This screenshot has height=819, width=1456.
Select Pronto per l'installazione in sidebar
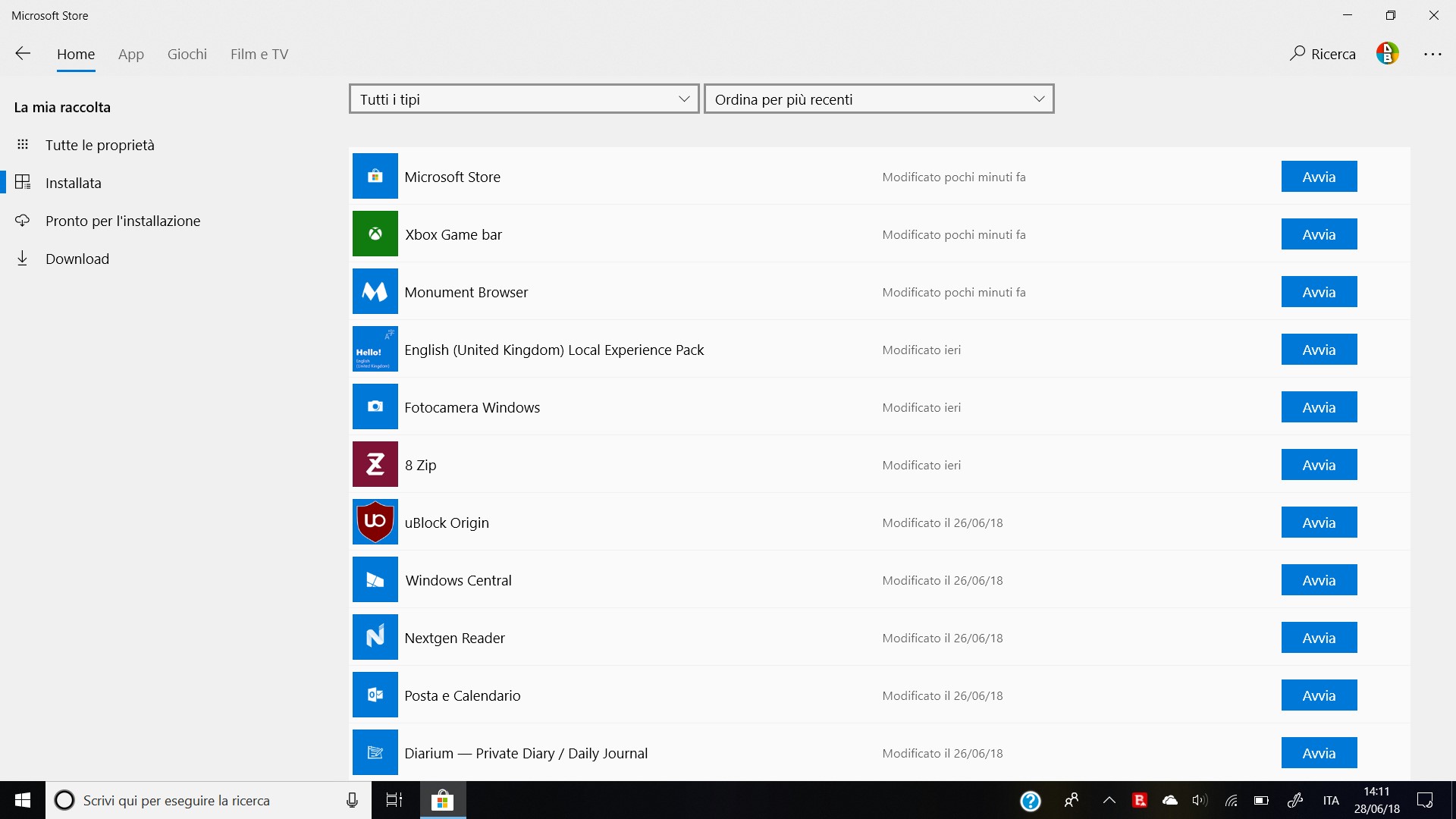(x=123, y=221)
